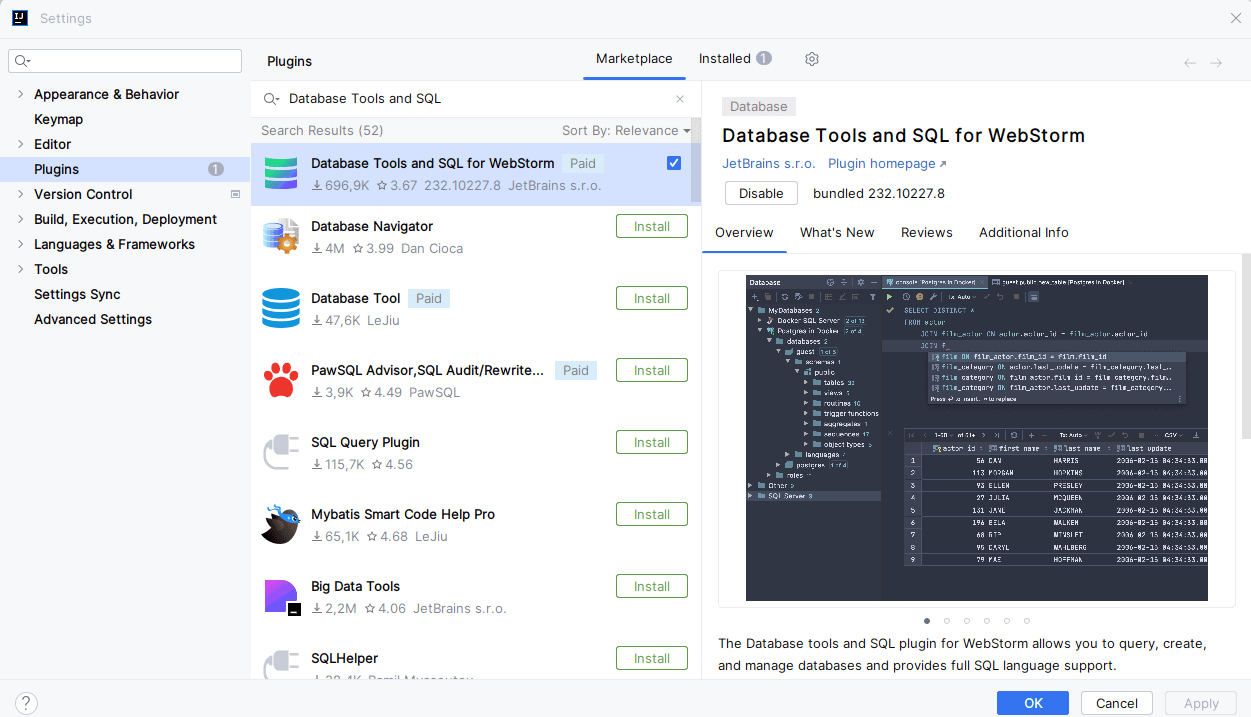
Task: Open the help question mark button
Action: pos(27,703)
